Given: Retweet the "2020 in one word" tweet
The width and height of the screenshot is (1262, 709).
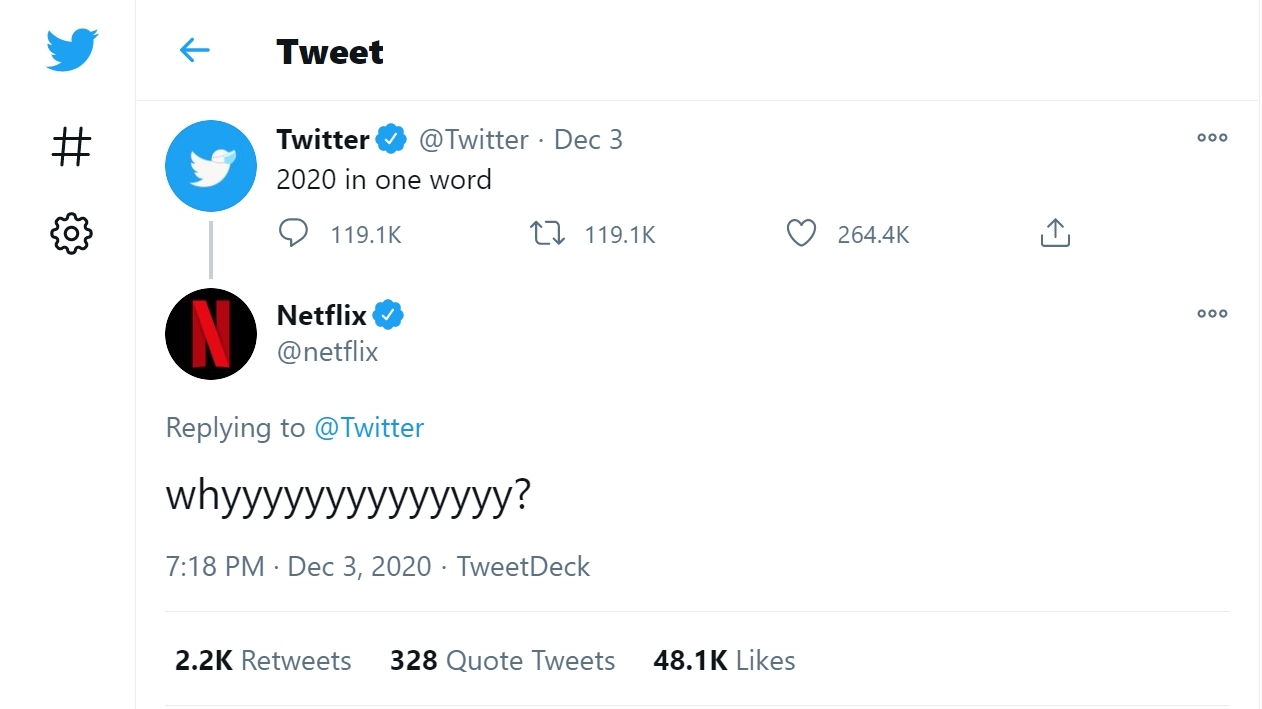Looking at the screenshot, I should click(547, 234).
